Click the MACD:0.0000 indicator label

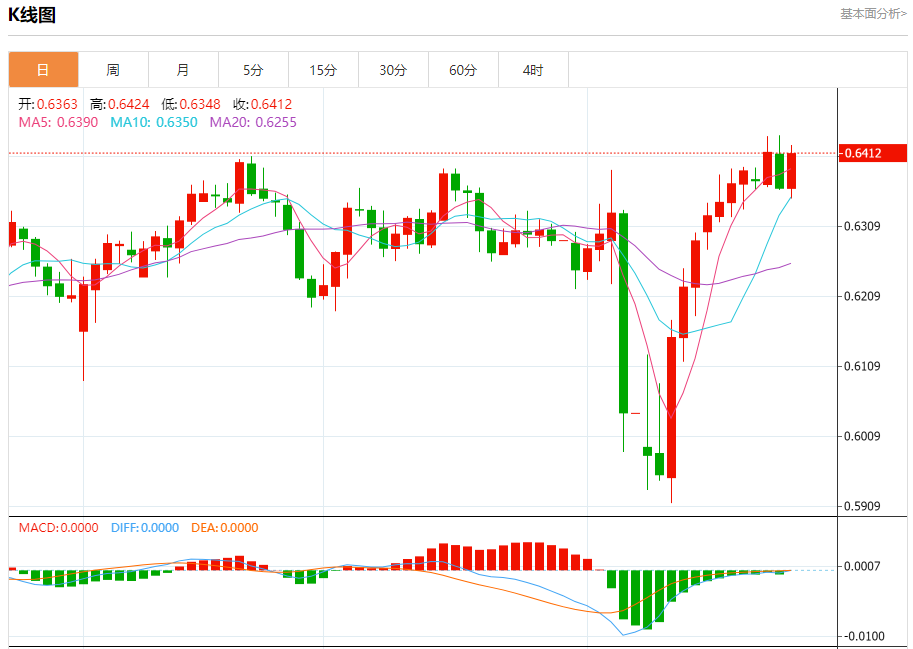[58, 528]
